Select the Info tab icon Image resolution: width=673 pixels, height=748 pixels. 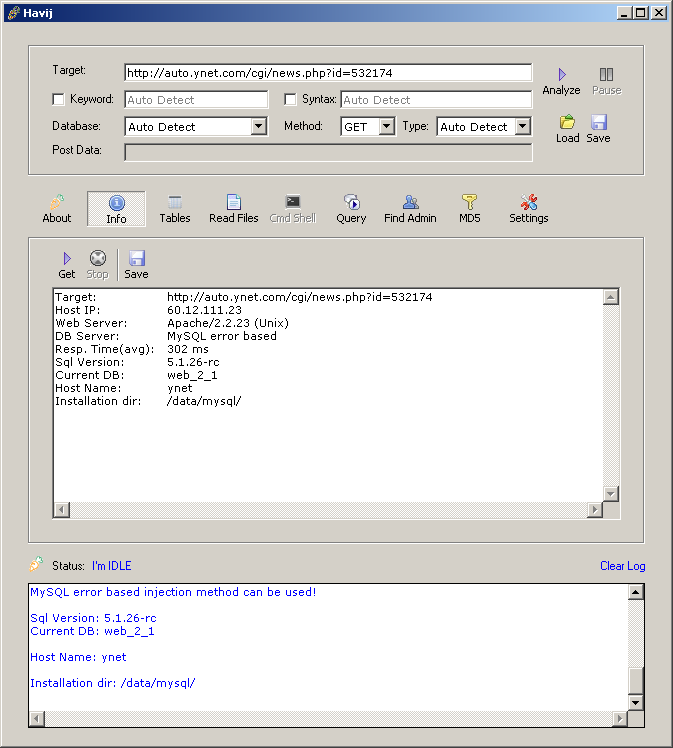point(116,203)
